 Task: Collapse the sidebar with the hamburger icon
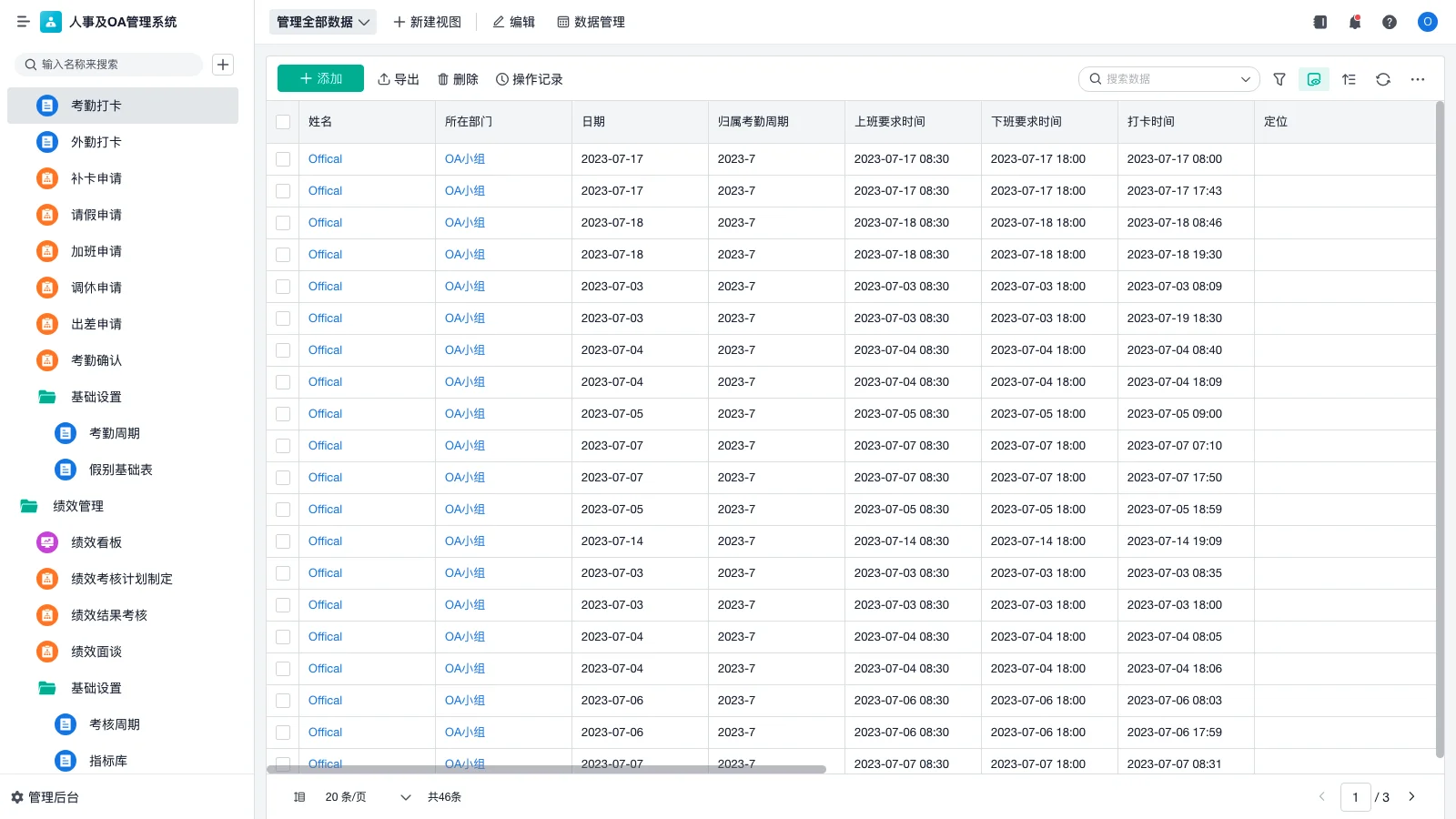tap(24, 22)
